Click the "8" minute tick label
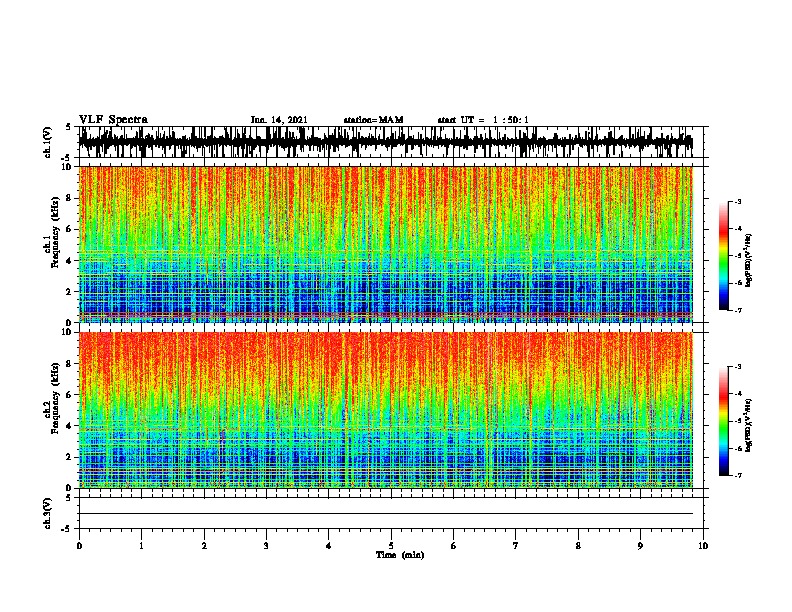 pyautogui.click(x=578, y=546)
